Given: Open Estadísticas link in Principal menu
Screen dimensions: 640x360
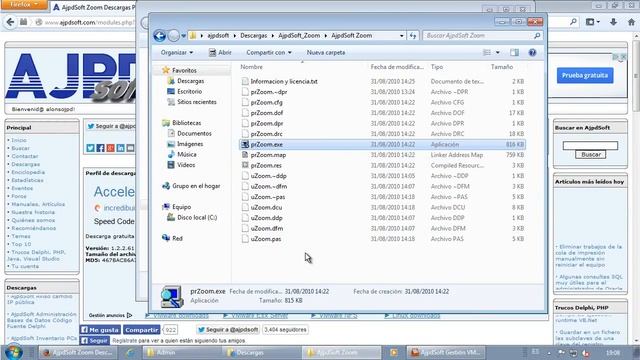Looking at the screenshot, I should pos(27,180).
